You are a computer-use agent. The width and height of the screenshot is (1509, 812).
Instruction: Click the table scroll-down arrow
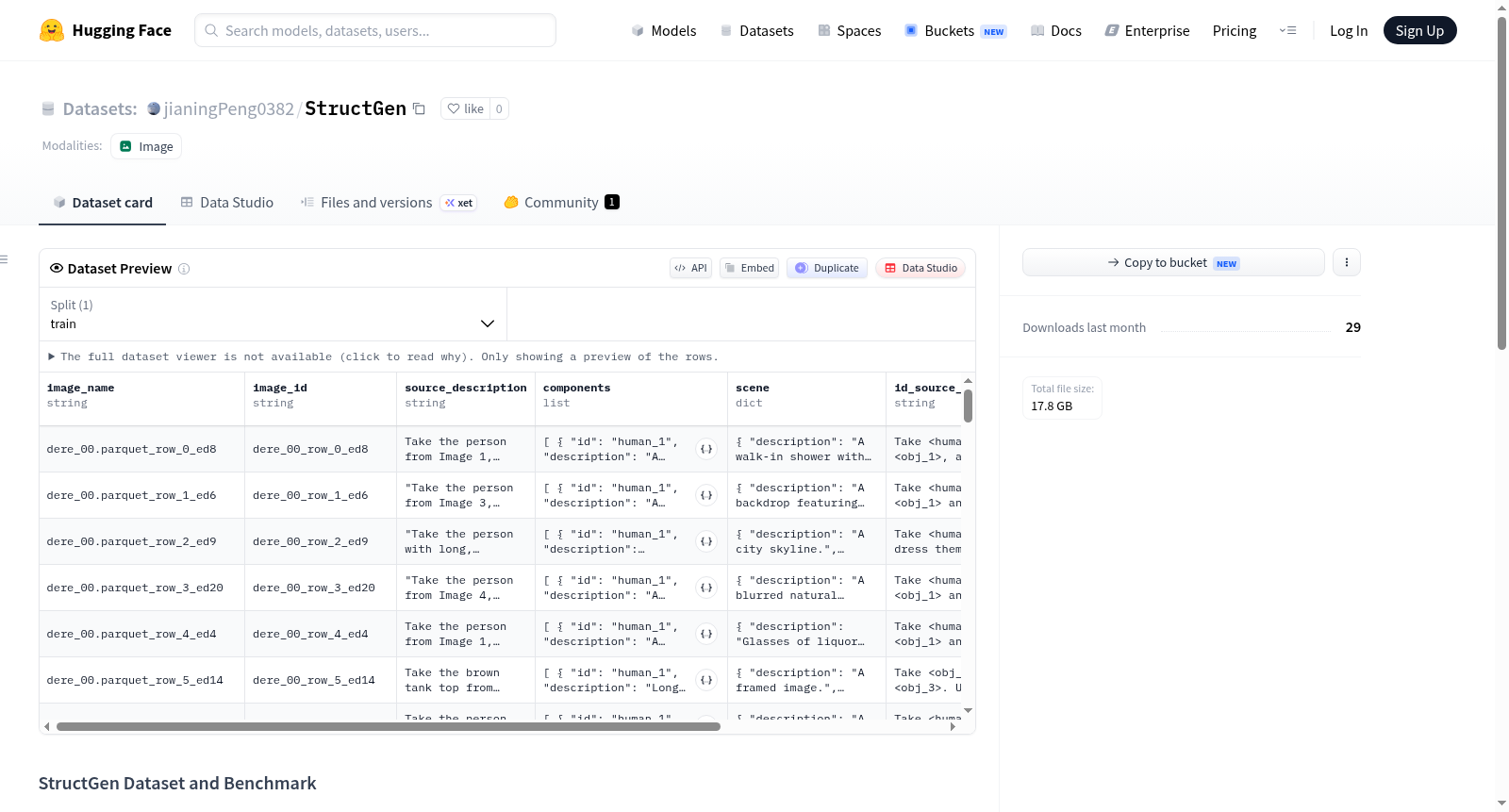click(968, 710)
